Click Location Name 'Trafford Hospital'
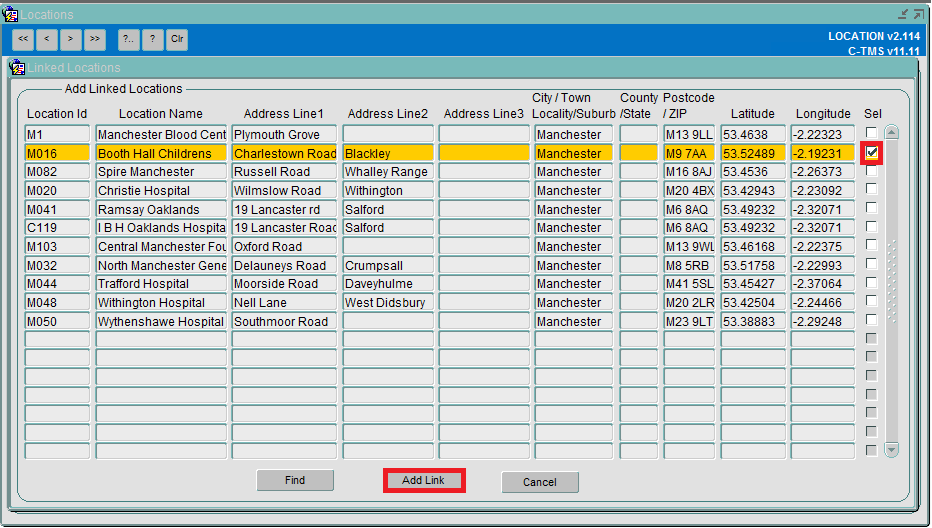 [161, 284]
